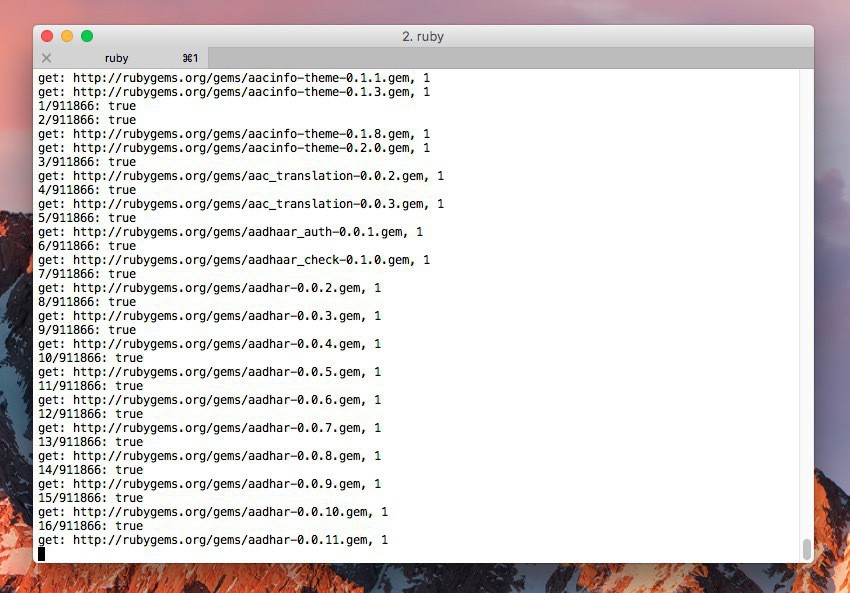Click the aadhar-0.0.8.gem URL line
The height and width of the screenshot is (593, 850).
tap(210, 456)
